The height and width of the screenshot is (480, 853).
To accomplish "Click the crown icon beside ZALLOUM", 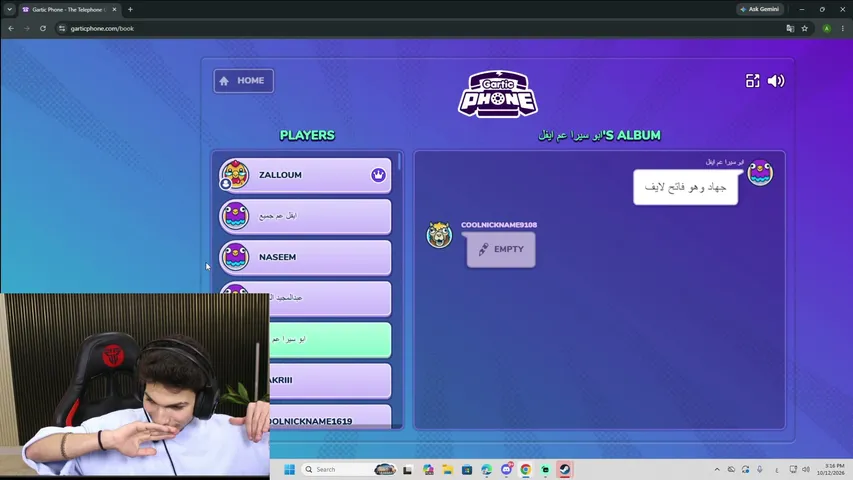I will [378, 175].
